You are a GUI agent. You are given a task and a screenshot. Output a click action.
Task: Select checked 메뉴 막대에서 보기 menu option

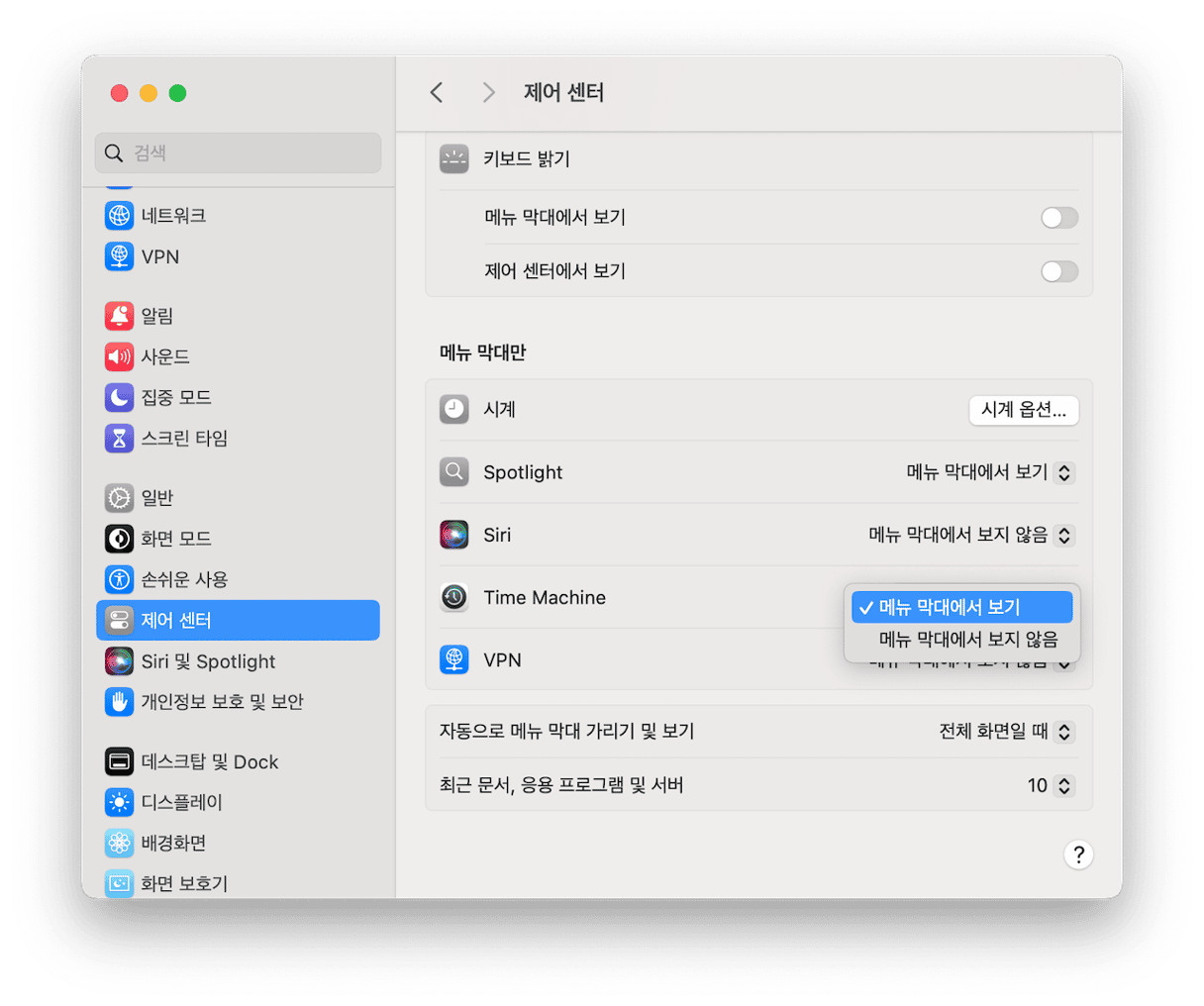coord(960,607)
